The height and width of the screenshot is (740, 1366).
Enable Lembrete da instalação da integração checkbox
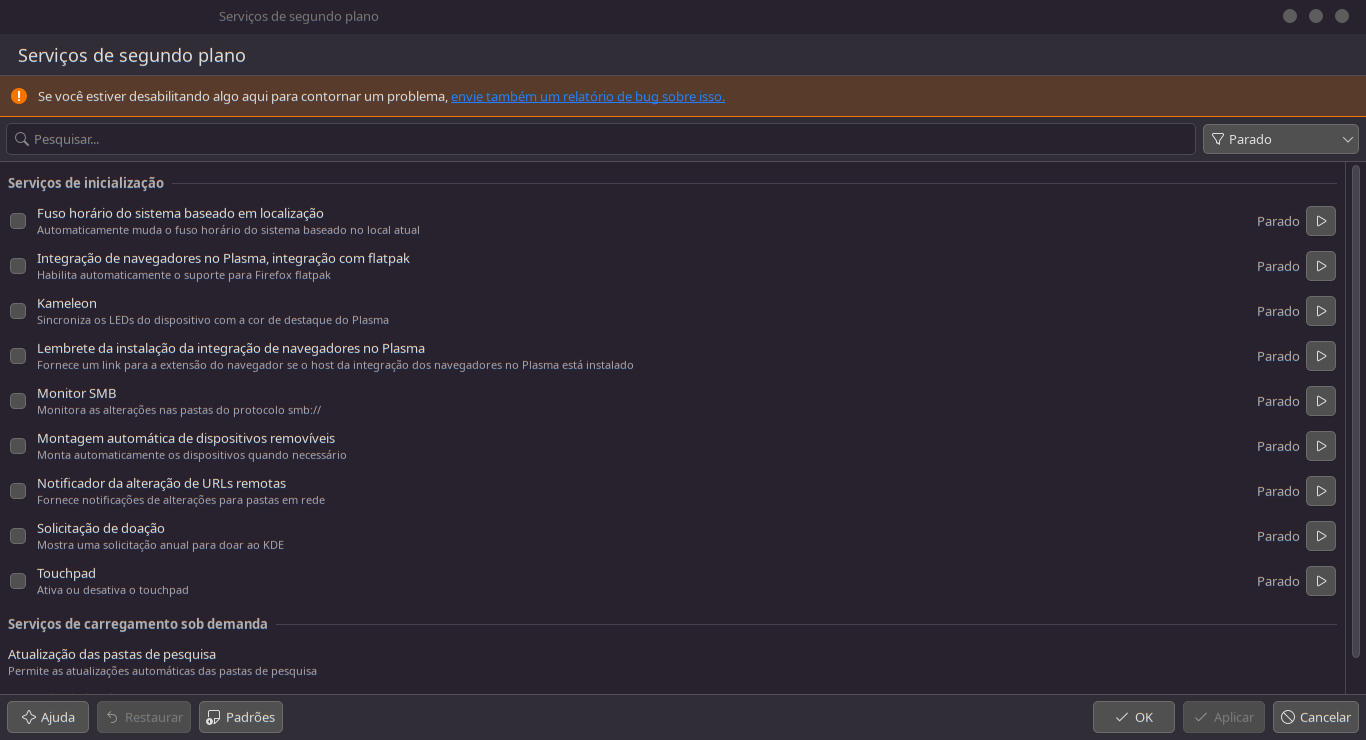coord(18,356)
